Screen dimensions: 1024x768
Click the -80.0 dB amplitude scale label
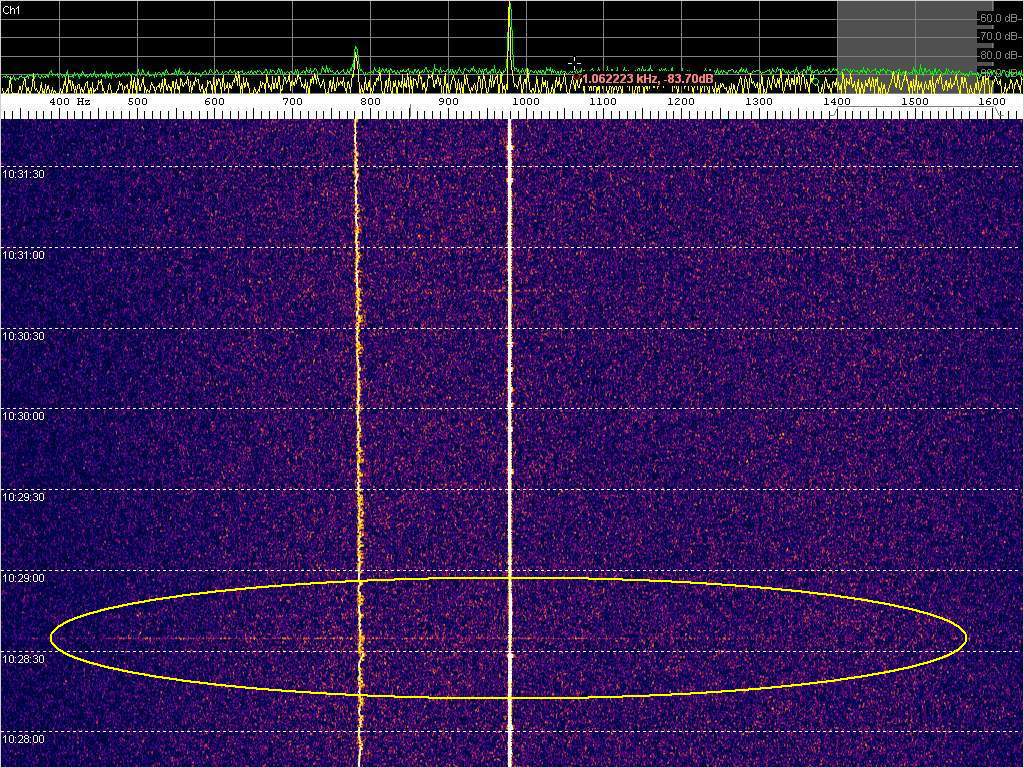[999, 55]
